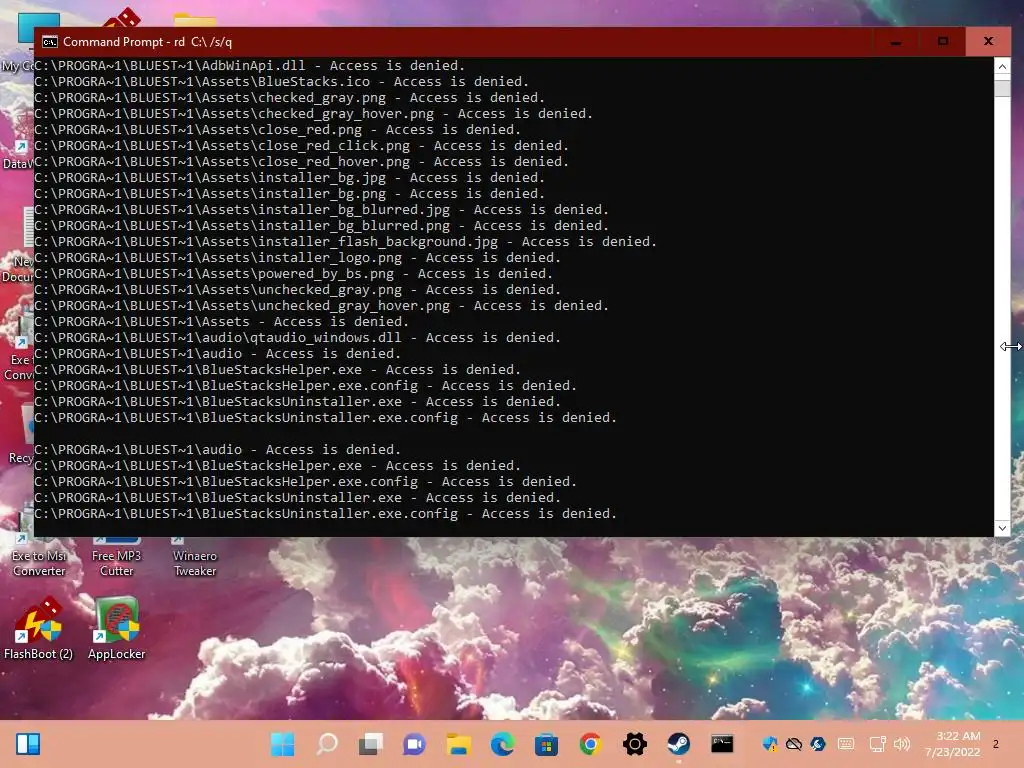The image size is (1024, 768).
Task: Click the Command Prompt scrollbar down arrow
Action: (x=1002, y=528)
